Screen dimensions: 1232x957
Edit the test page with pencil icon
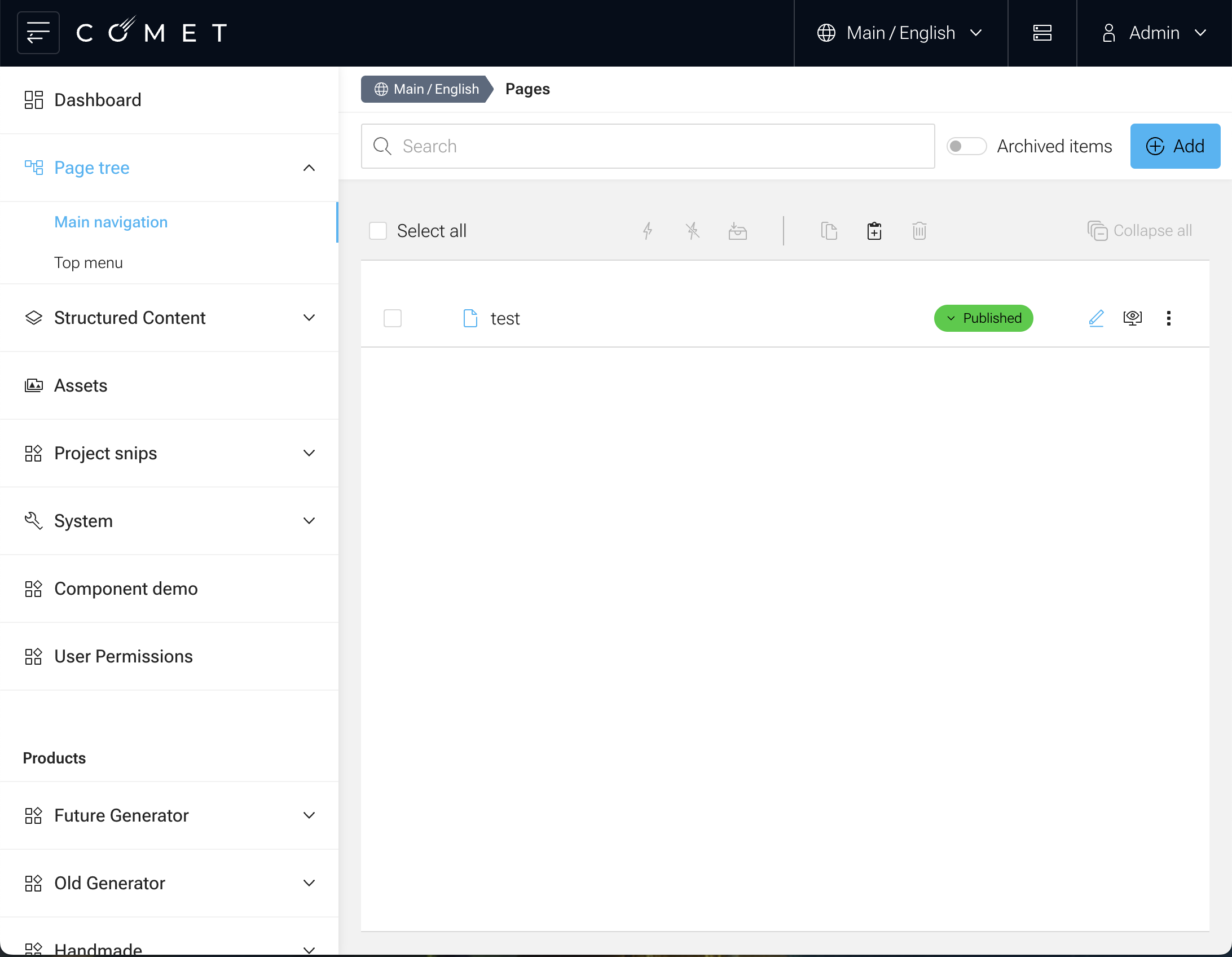[1095, 318]
